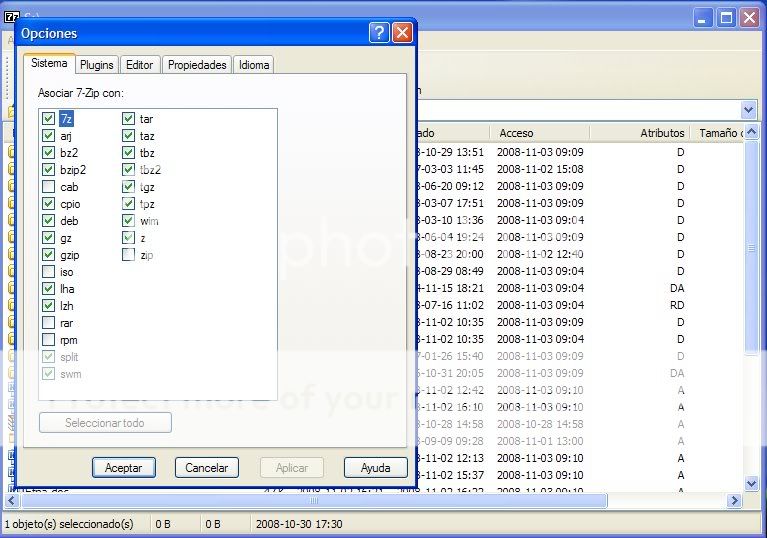The width and height of the screenshot is (767, 538).
Task: Uncheck the cpio association
Action: click(48, 203)
